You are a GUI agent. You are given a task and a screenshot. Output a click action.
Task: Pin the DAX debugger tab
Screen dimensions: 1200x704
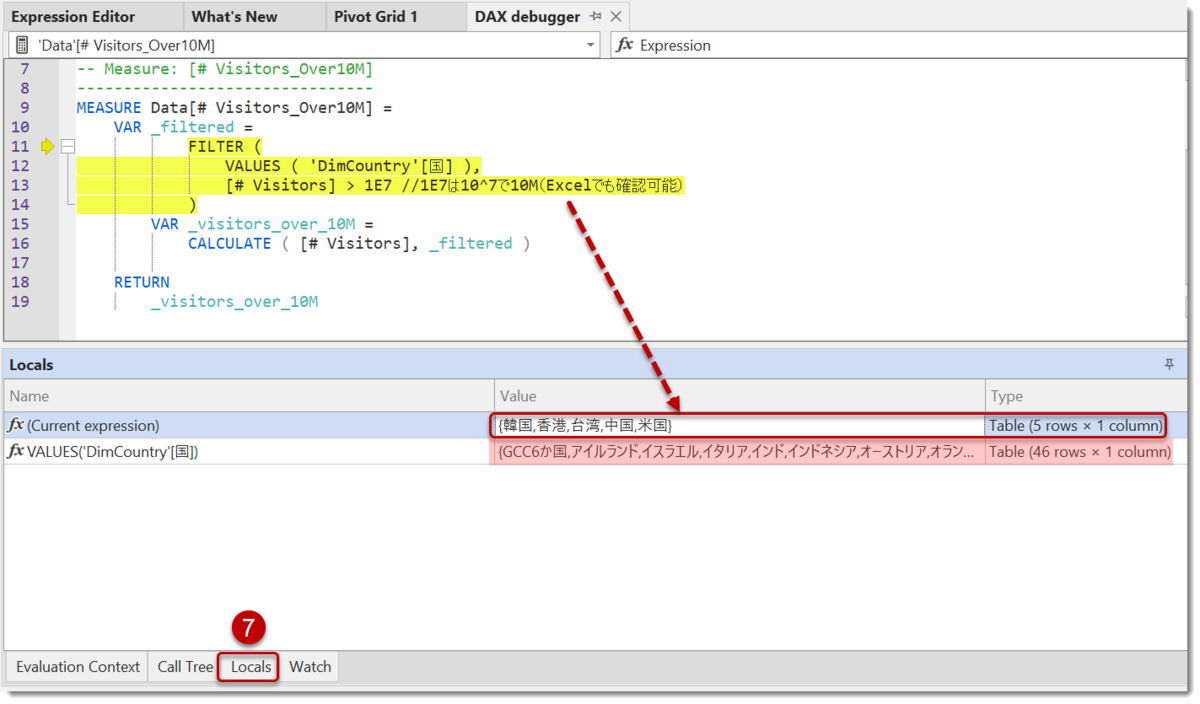point(596,17)
